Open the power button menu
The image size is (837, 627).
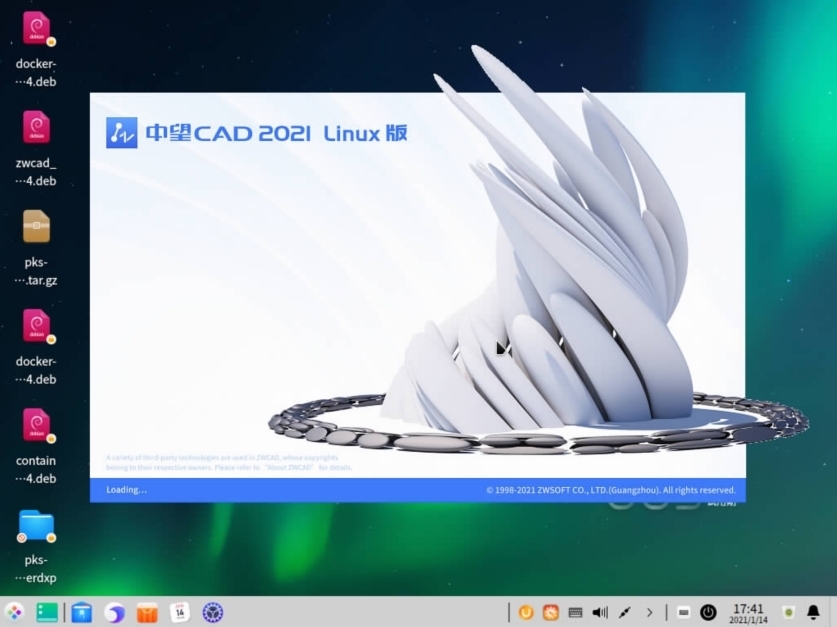[x=708, y=613]
